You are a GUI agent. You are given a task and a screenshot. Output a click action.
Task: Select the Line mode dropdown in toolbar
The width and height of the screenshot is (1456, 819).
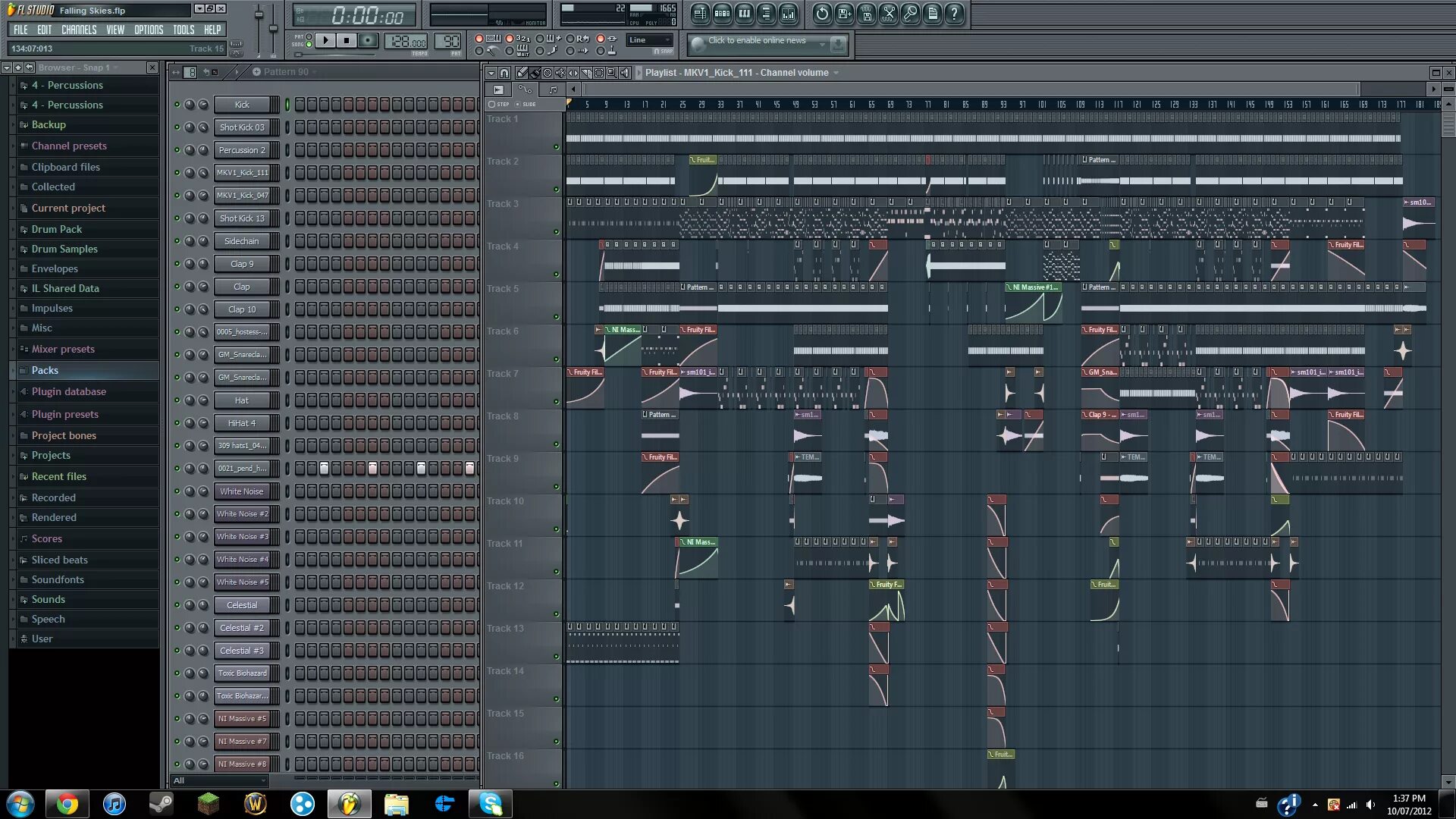tap(649, 39)
